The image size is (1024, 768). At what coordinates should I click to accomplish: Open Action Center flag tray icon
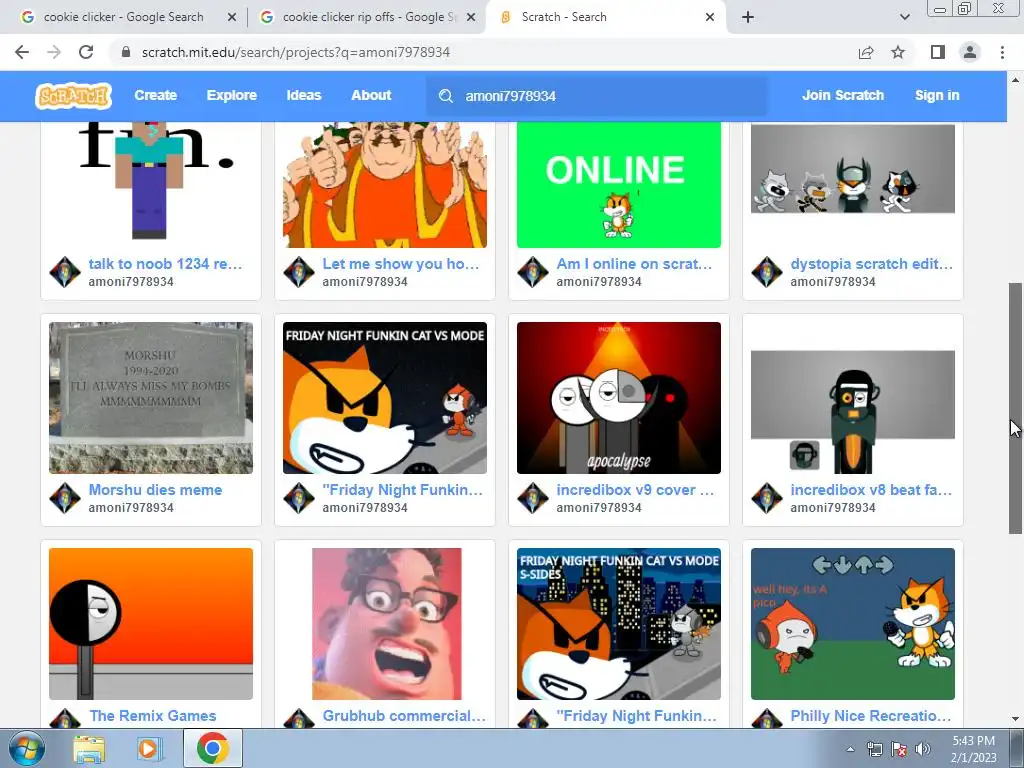[899, 749]
